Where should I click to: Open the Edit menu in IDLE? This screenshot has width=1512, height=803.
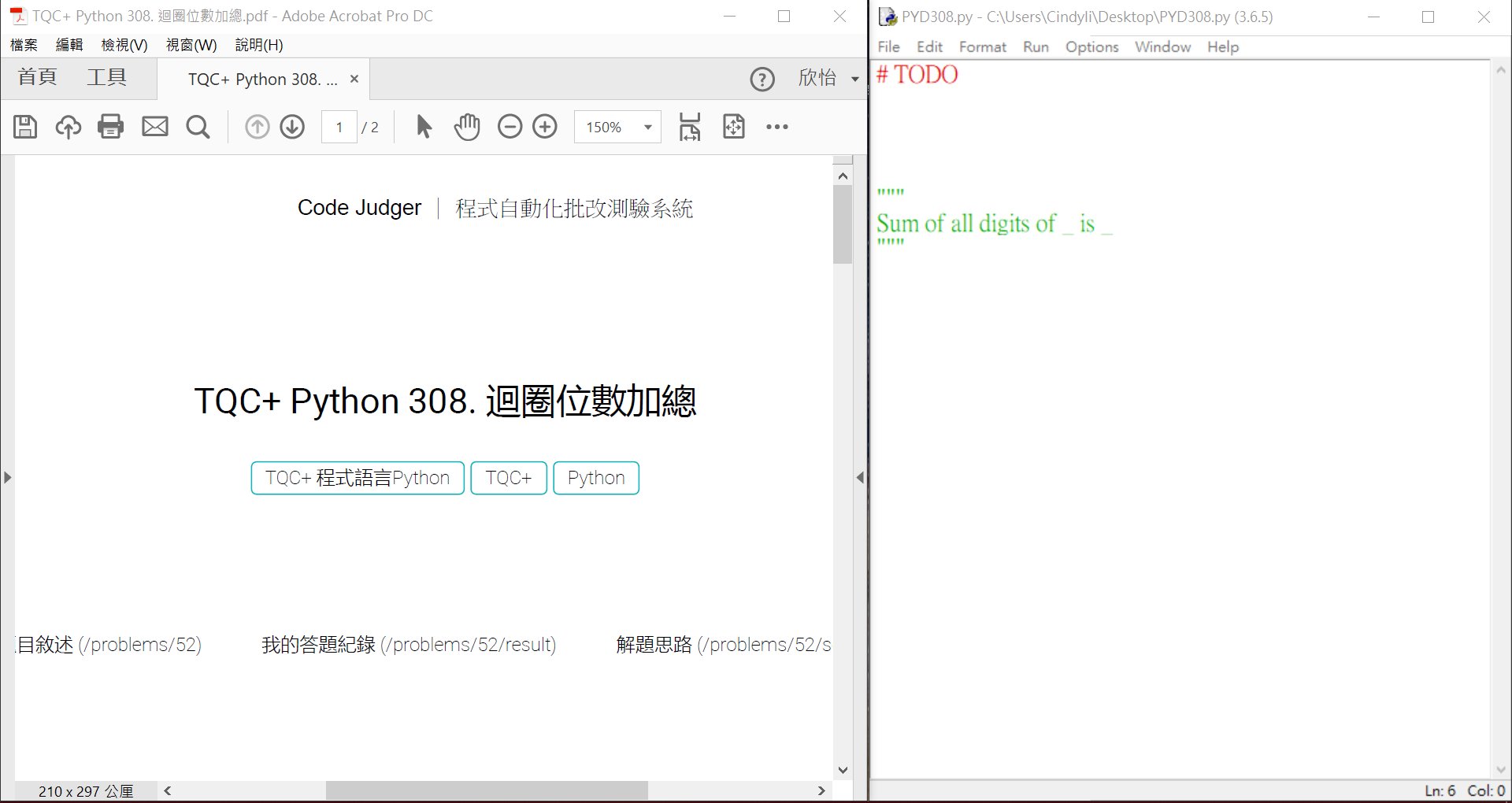(x=929, y=47)
